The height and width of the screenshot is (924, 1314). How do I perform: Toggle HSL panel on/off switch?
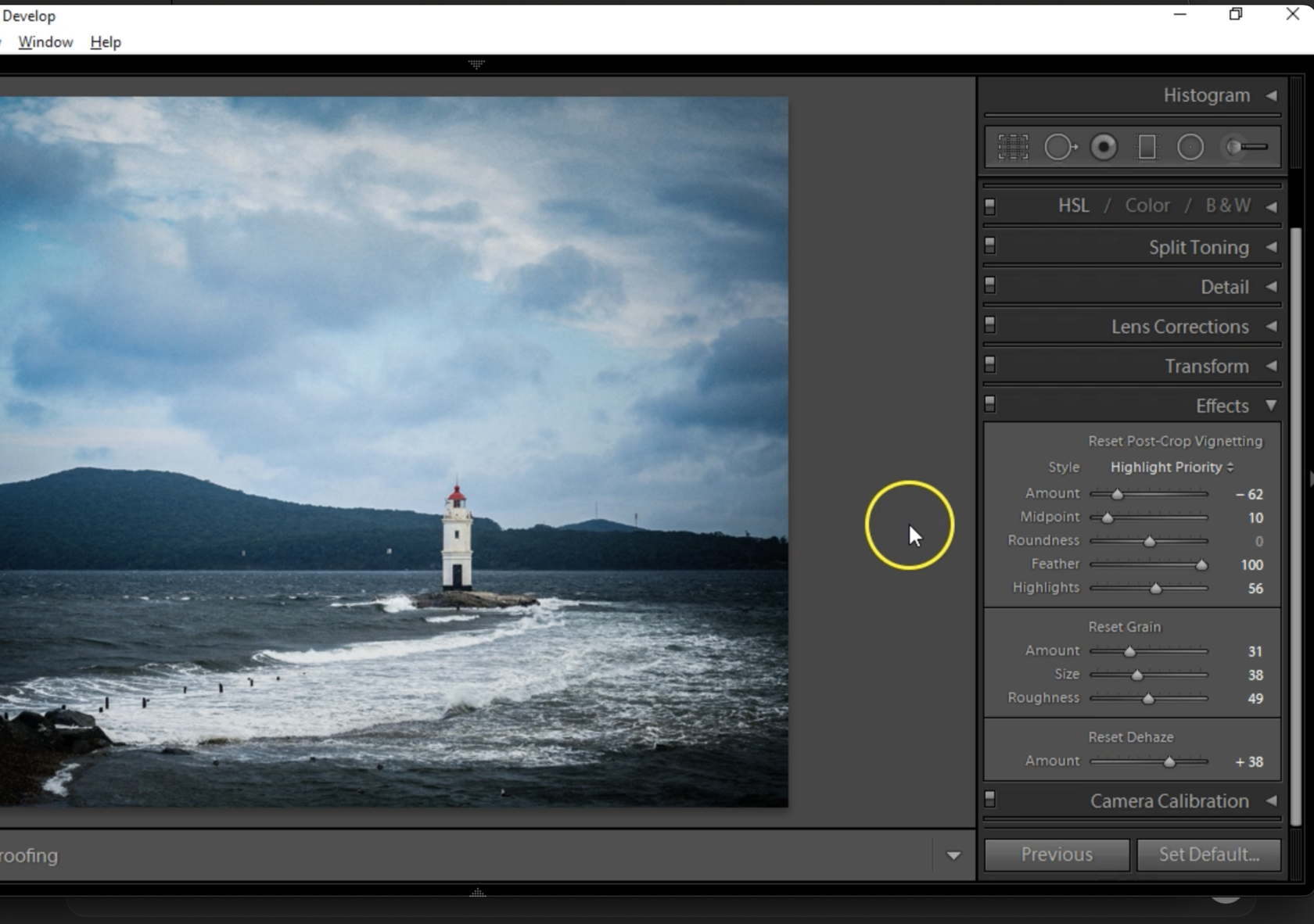click(990, 206)
